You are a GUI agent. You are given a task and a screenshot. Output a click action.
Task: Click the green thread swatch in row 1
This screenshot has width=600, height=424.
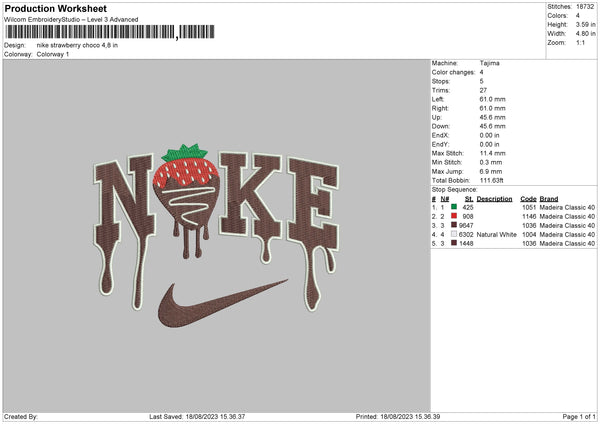(x=454, y=207)
